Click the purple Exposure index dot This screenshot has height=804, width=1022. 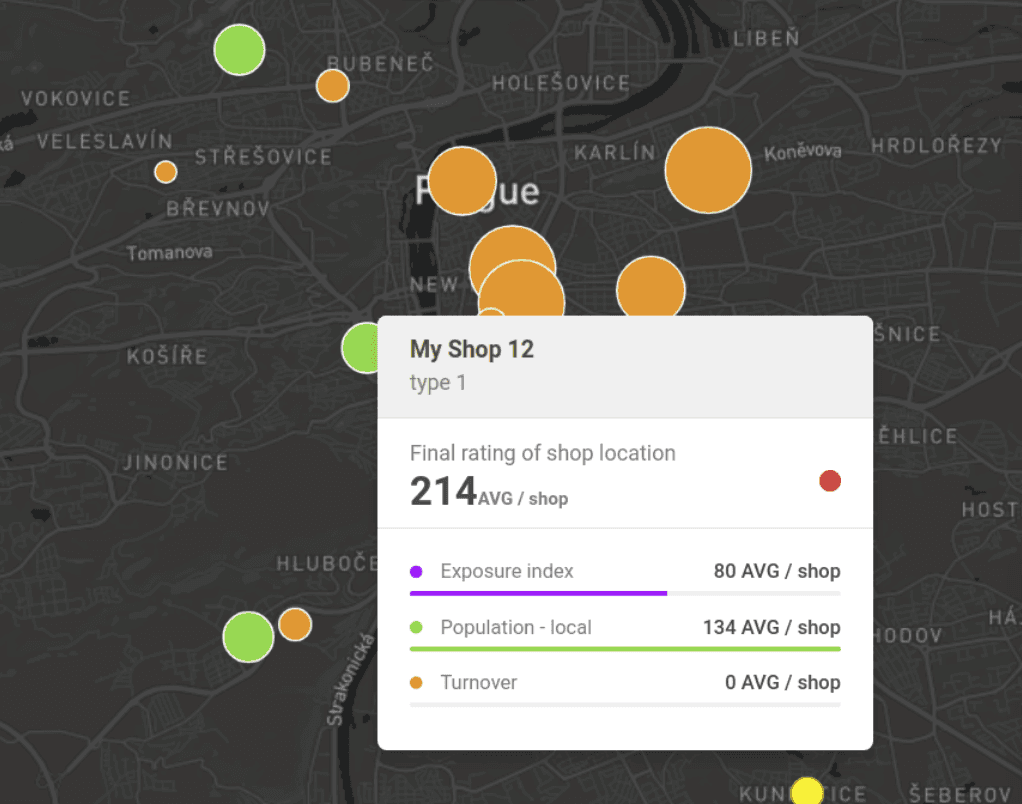point(416,571)
